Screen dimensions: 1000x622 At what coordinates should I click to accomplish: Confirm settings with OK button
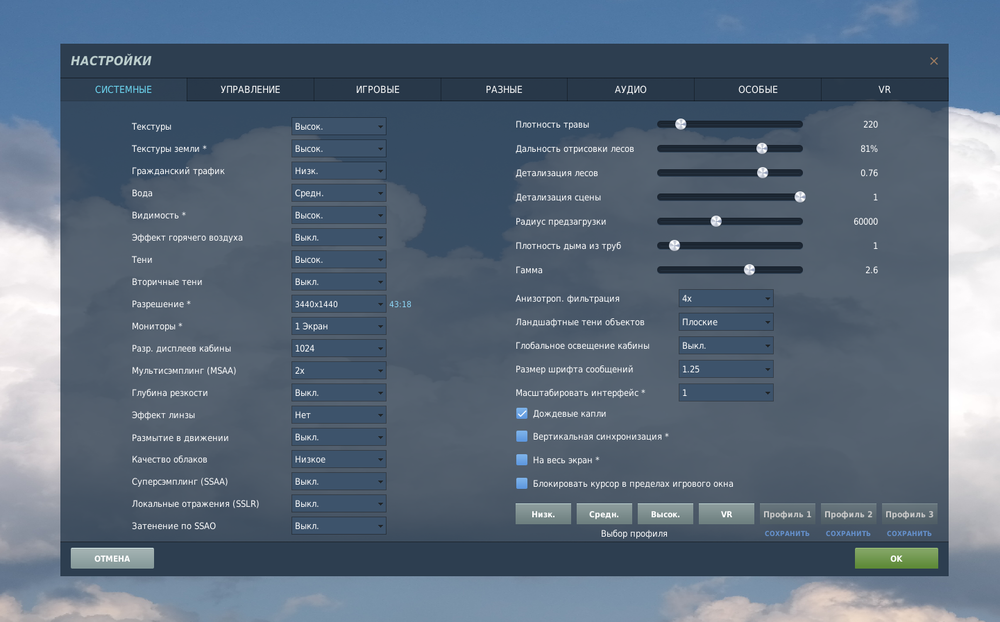tap(896, 558)
